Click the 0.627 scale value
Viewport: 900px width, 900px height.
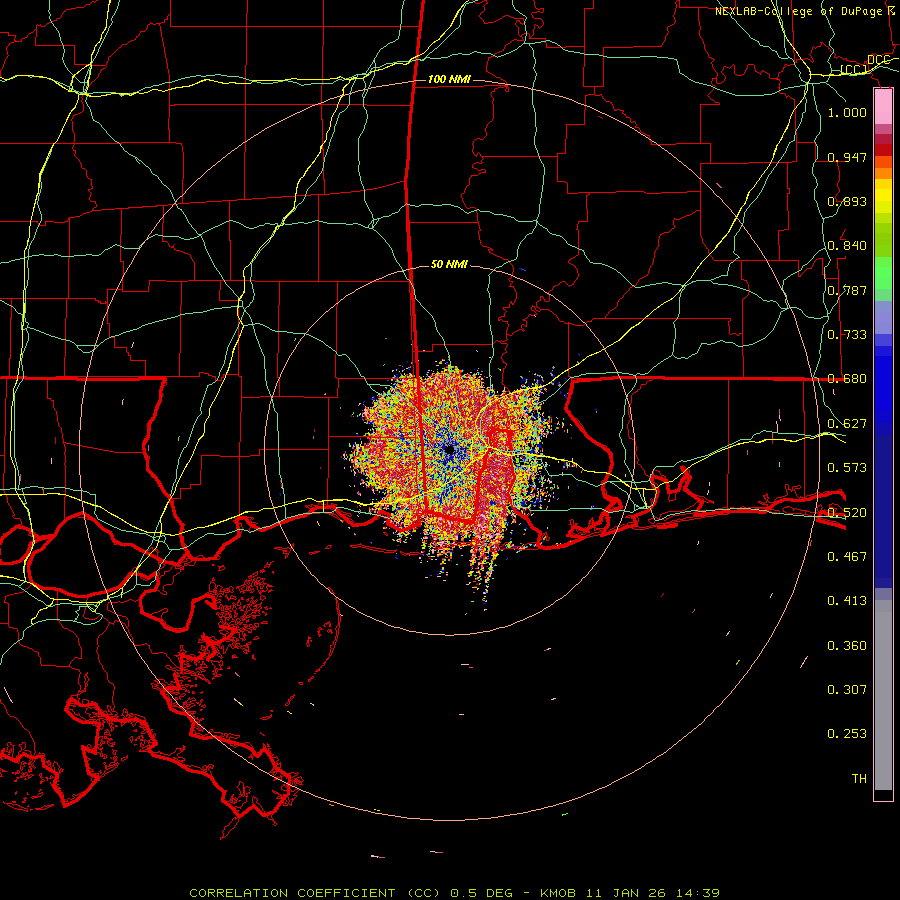(847, 423)
